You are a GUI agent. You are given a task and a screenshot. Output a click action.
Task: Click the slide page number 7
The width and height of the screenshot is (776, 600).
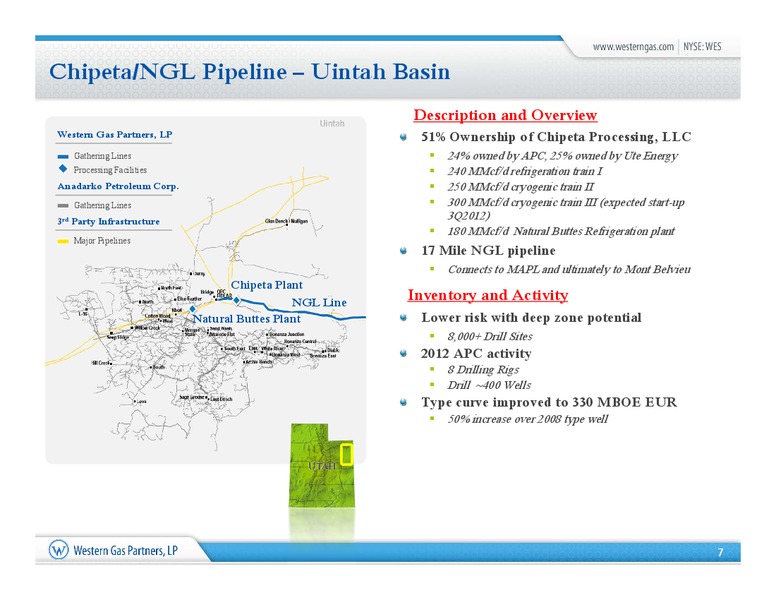(x=721, y=552)
